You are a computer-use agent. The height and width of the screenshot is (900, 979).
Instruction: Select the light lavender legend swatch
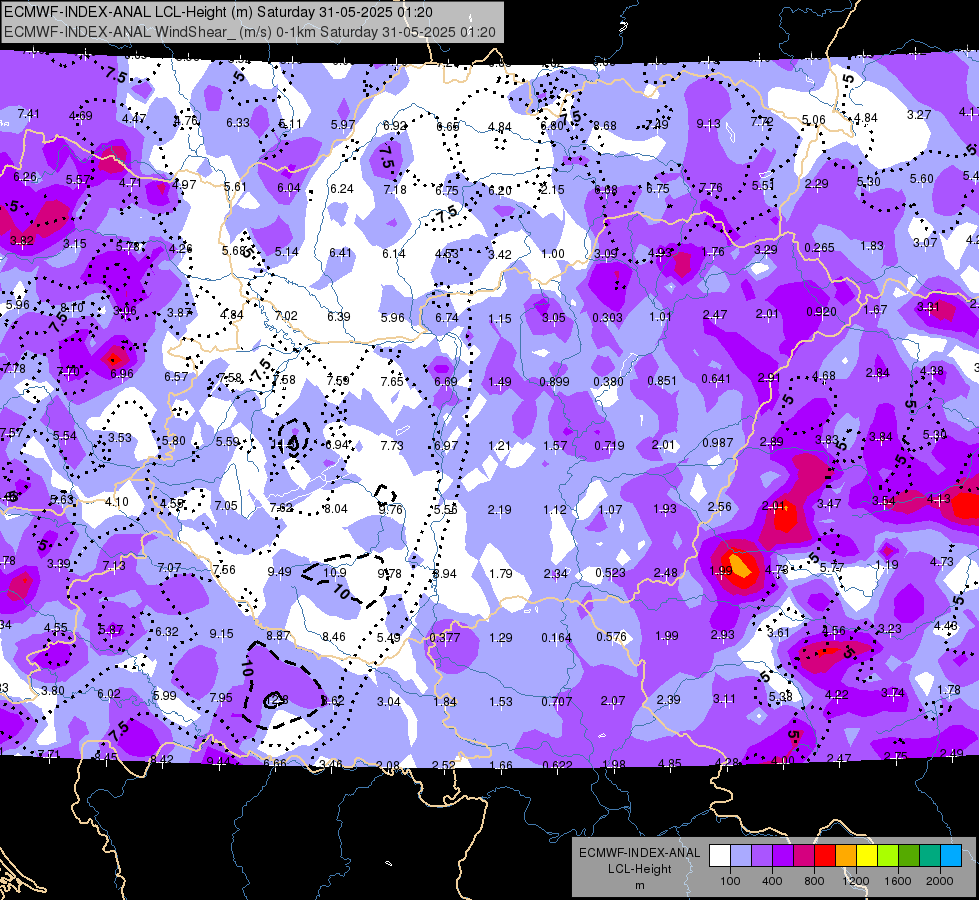coord(740,856)
